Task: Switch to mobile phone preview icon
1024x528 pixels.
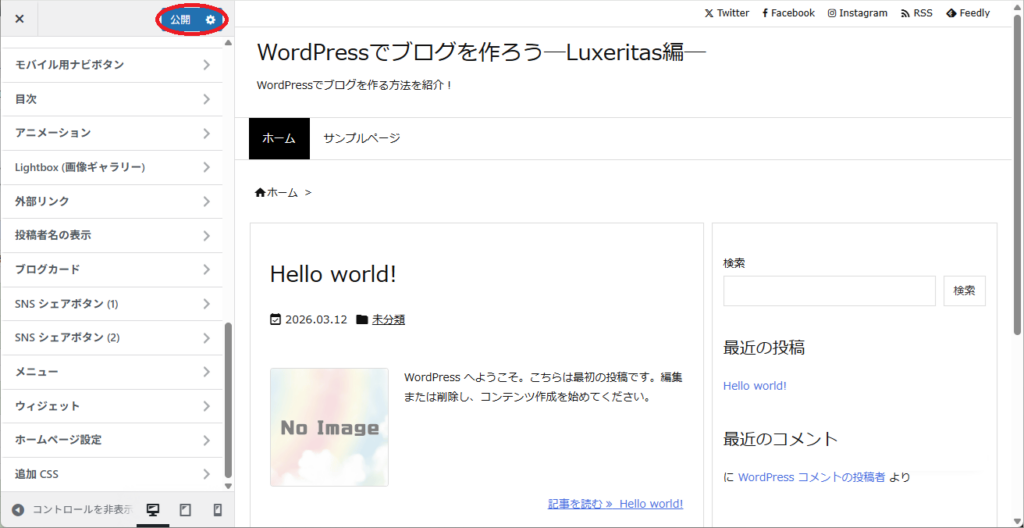Action: pos(218,510)
